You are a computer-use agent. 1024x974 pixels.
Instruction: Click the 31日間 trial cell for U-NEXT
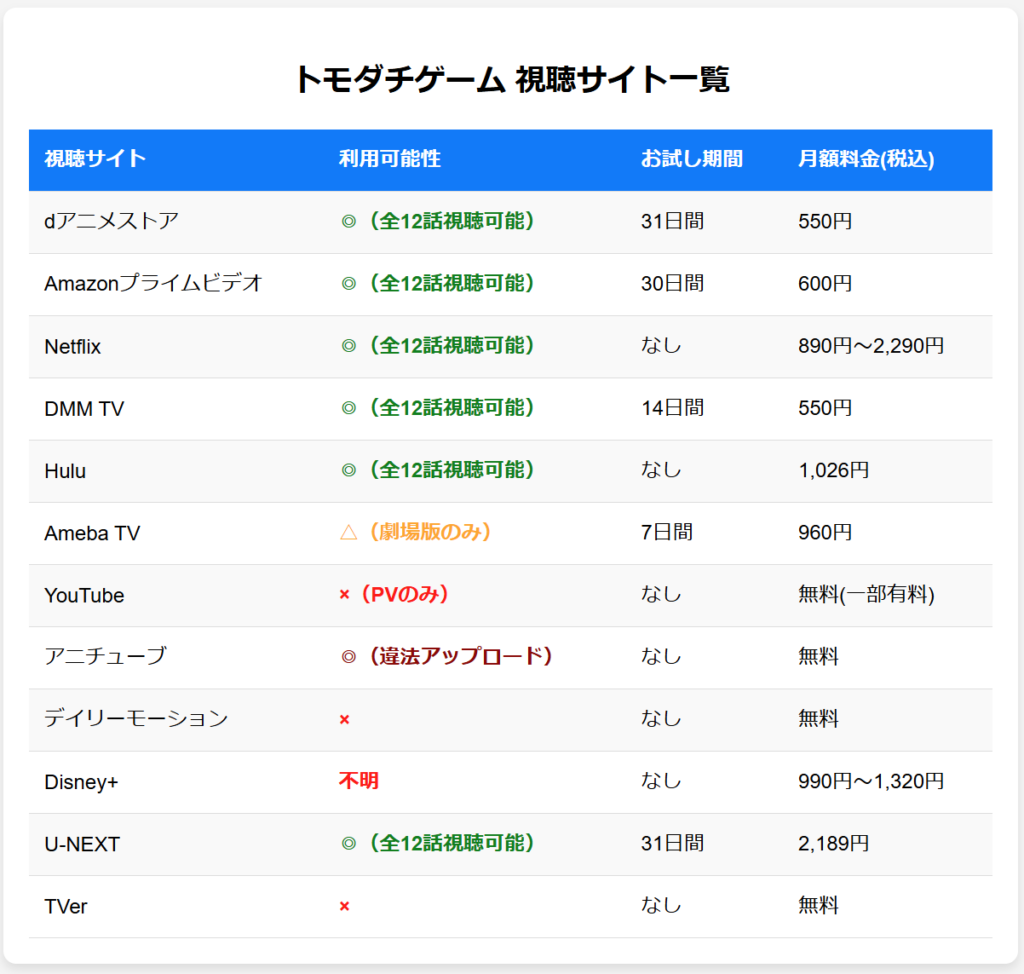(x=673, y=843)
